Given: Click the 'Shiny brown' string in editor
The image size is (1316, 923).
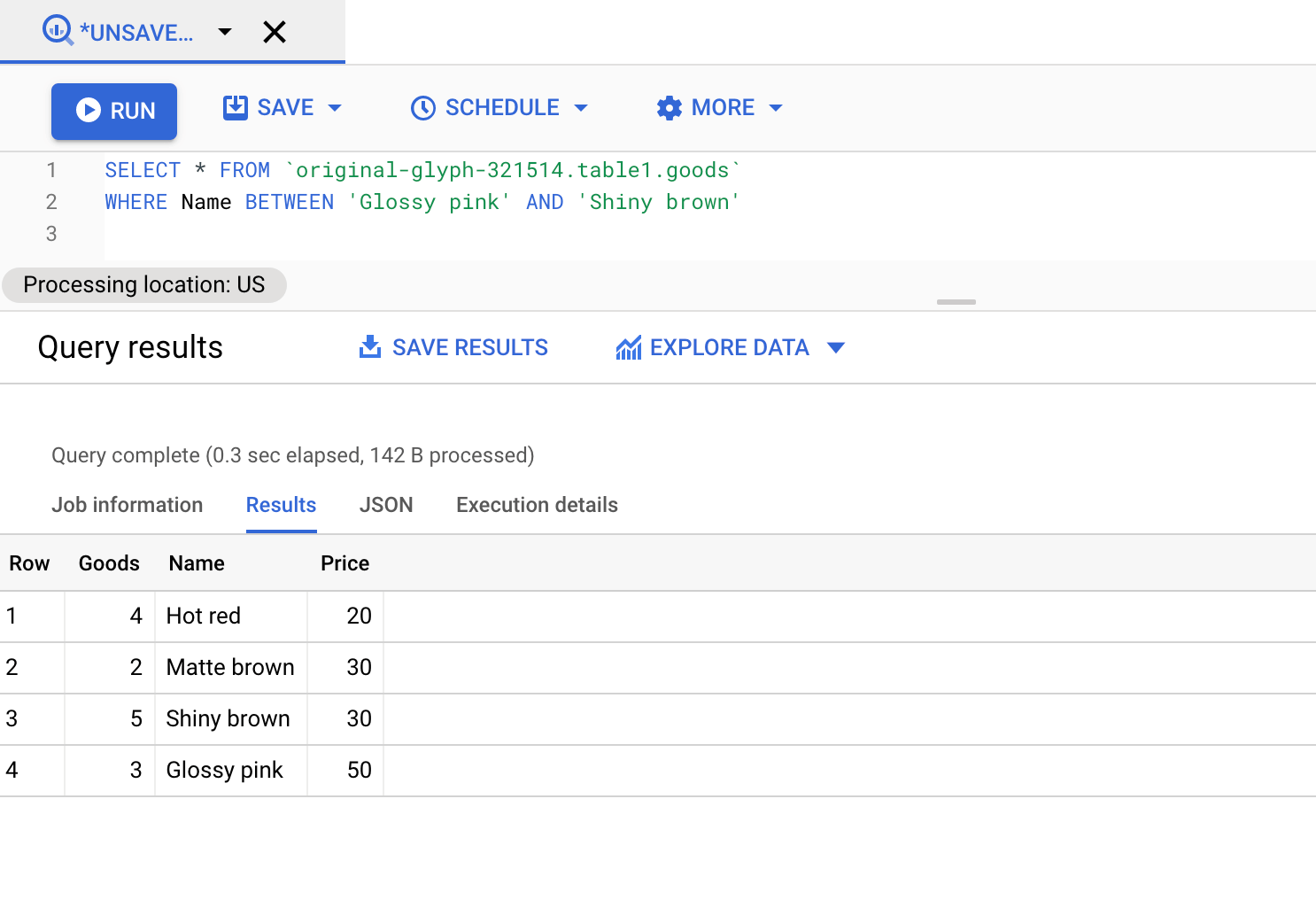Looking at the screenshot, I should (659, 202).
